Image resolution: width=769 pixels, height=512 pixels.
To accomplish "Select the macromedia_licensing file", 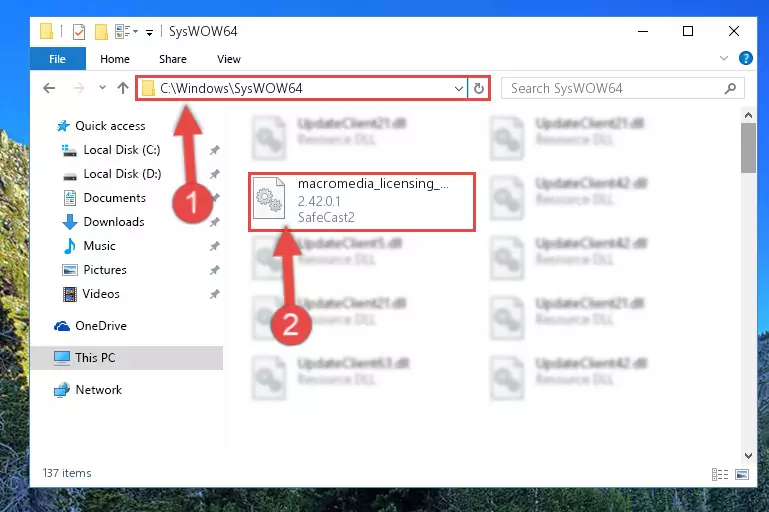I will [x=362, y=202].
